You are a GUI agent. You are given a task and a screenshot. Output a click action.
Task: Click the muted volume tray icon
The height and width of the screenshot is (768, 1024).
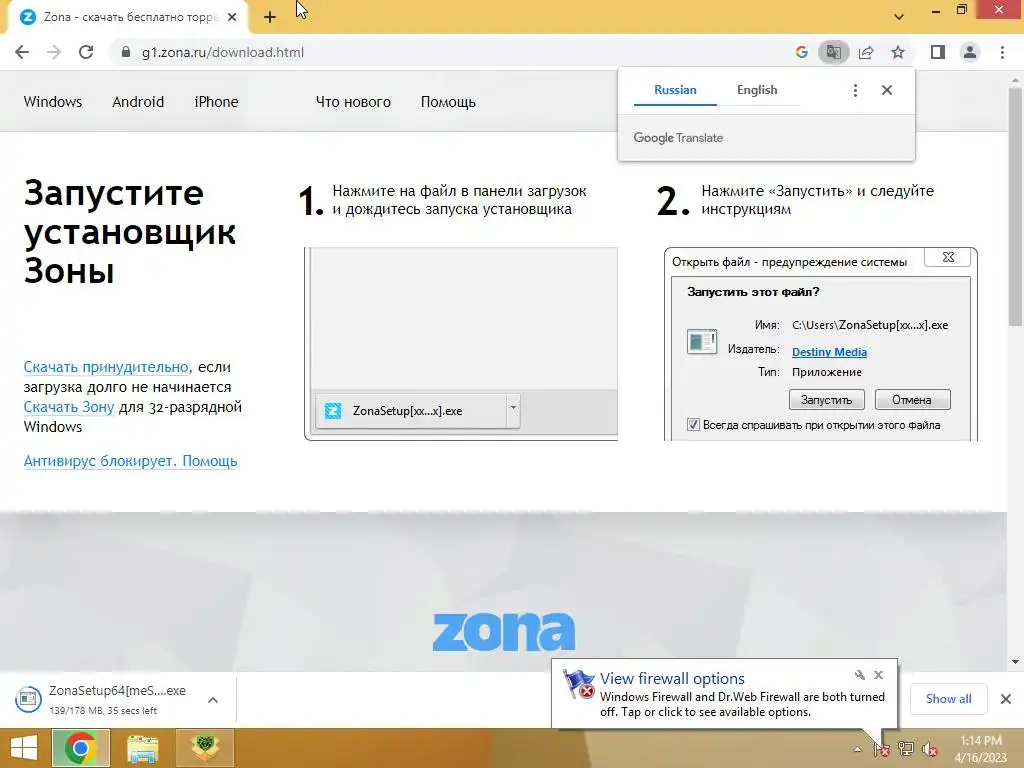pyautogui.click(x=930, y=749)
